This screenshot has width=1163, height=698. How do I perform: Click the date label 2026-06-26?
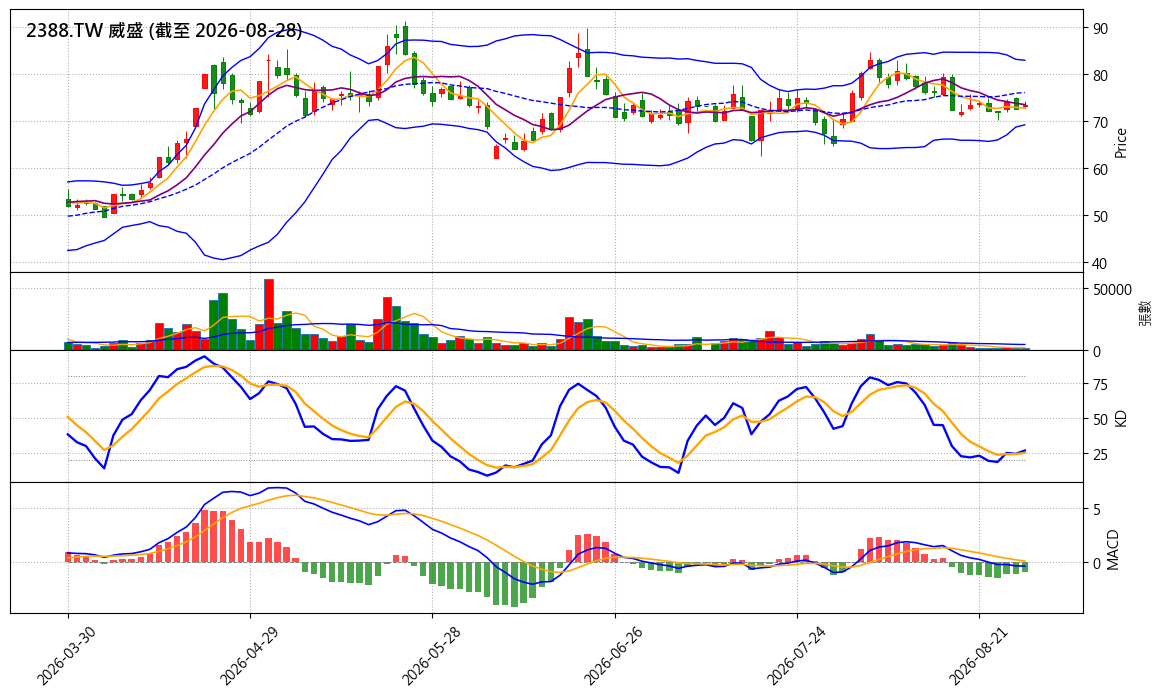coord(613,655)
